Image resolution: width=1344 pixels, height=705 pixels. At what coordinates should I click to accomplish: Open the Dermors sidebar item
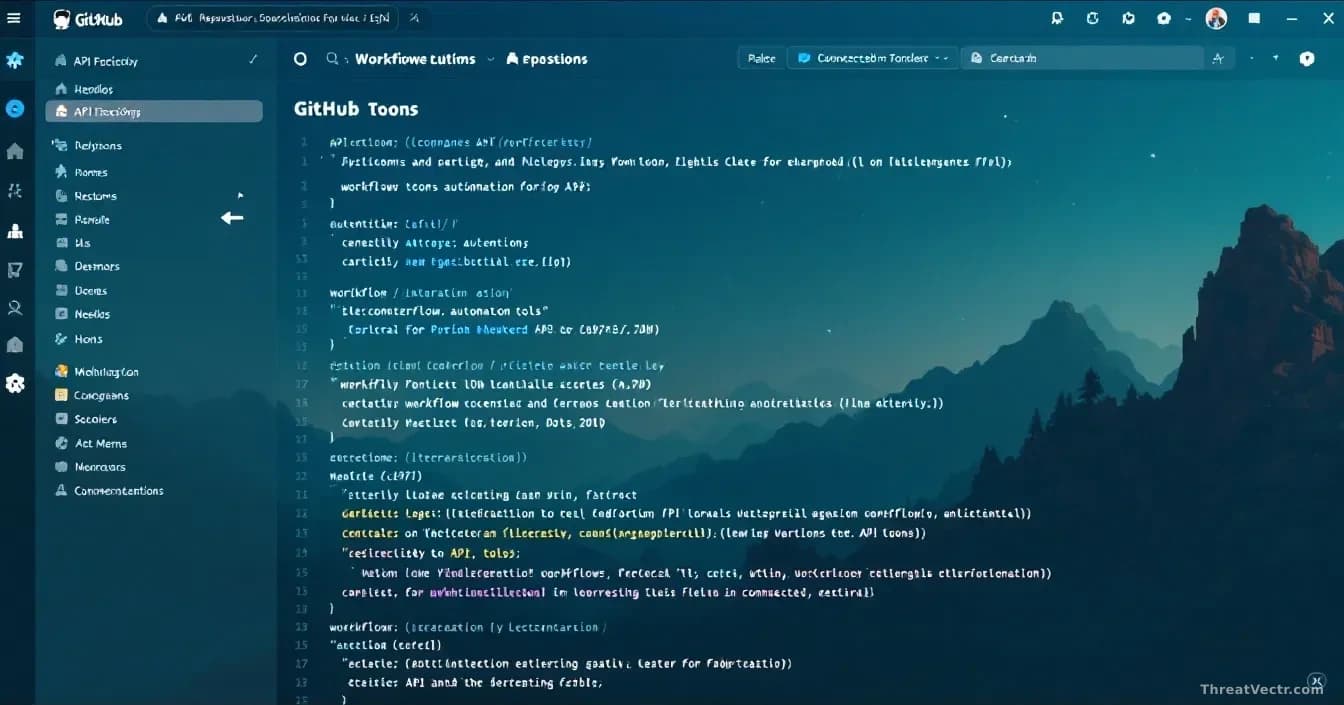[x=97, y=266]
